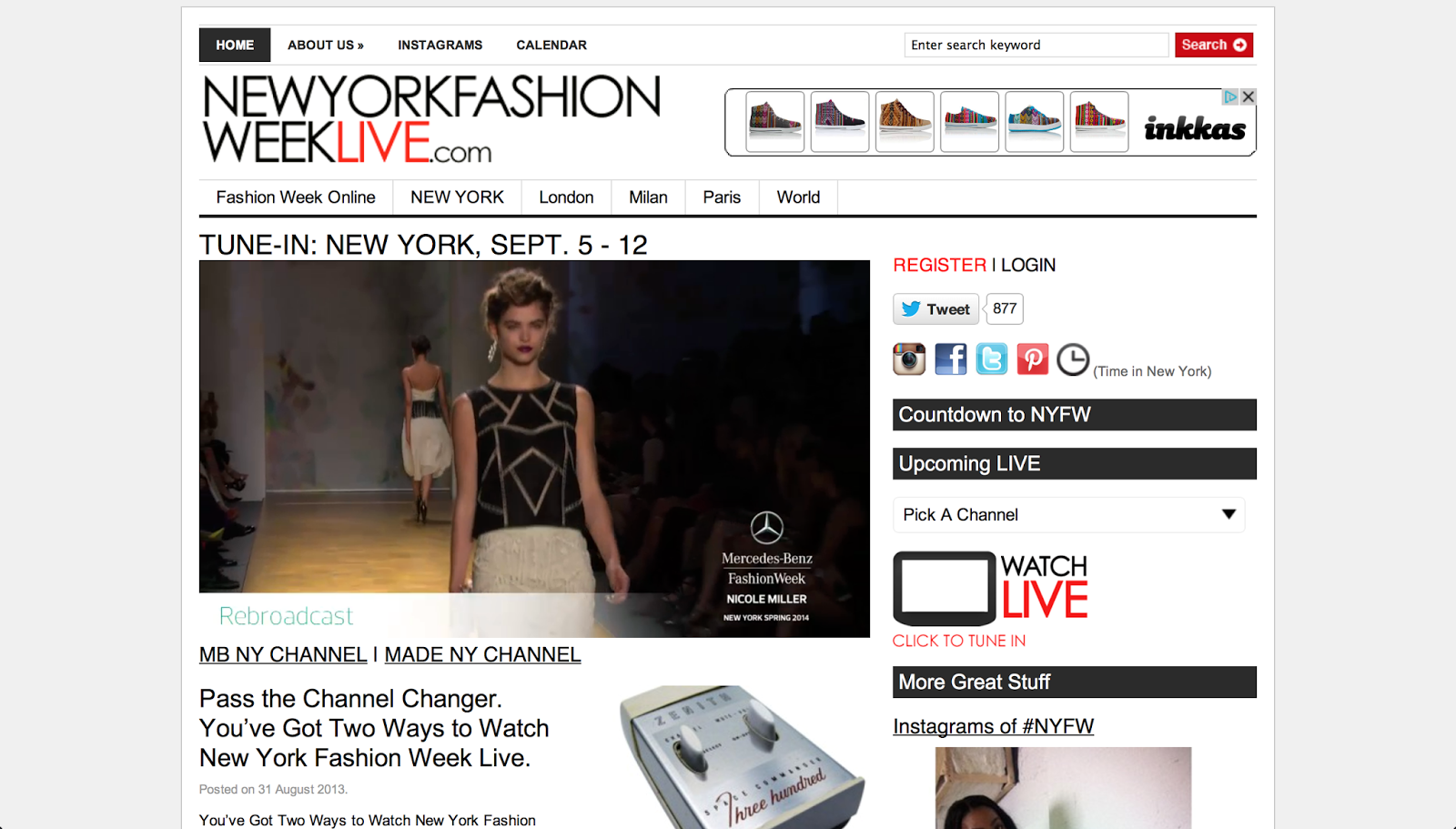Open the MB NY CHANNEL link
The image size is (1456, 829).
pos(283,654)
